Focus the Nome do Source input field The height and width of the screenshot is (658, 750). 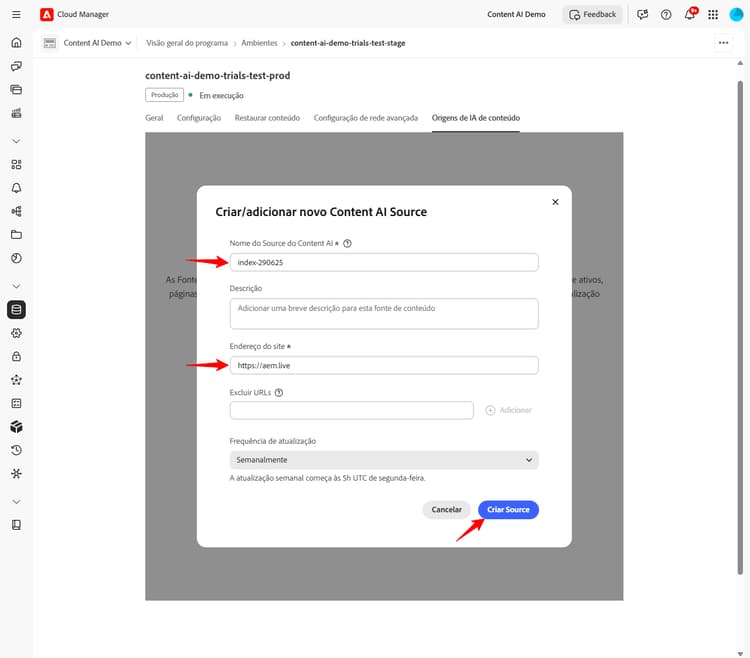click(x=384, y=263)
